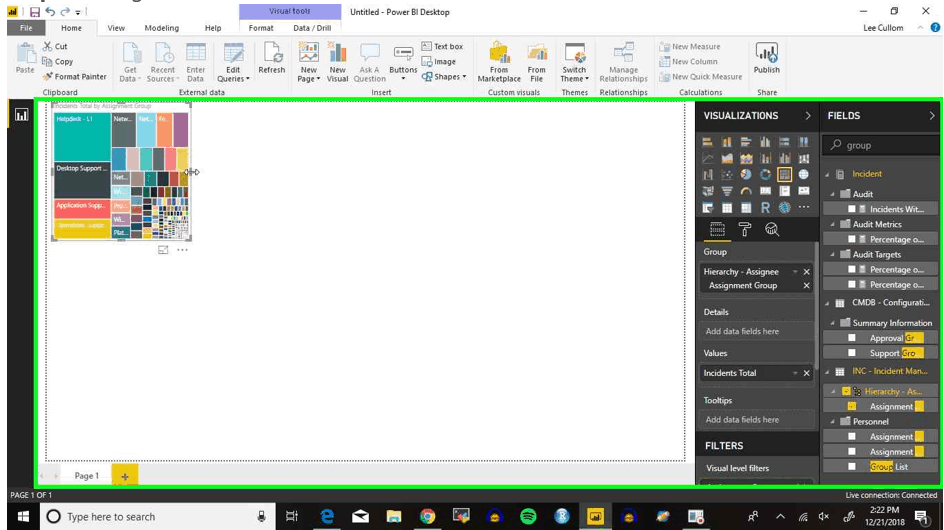Open Hierarchy - Assignee field dropdown arrow

[x=795, y=272]
